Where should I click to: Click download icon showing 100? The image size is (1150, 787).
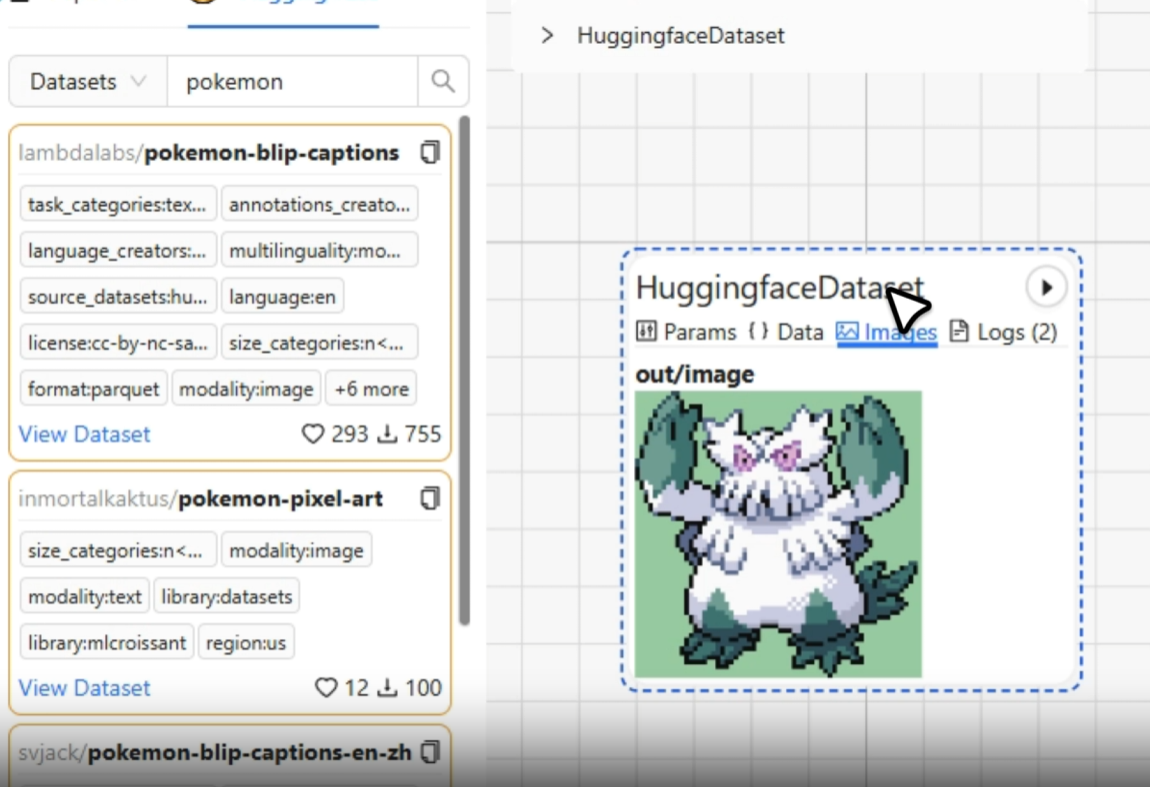coord(387,688)
